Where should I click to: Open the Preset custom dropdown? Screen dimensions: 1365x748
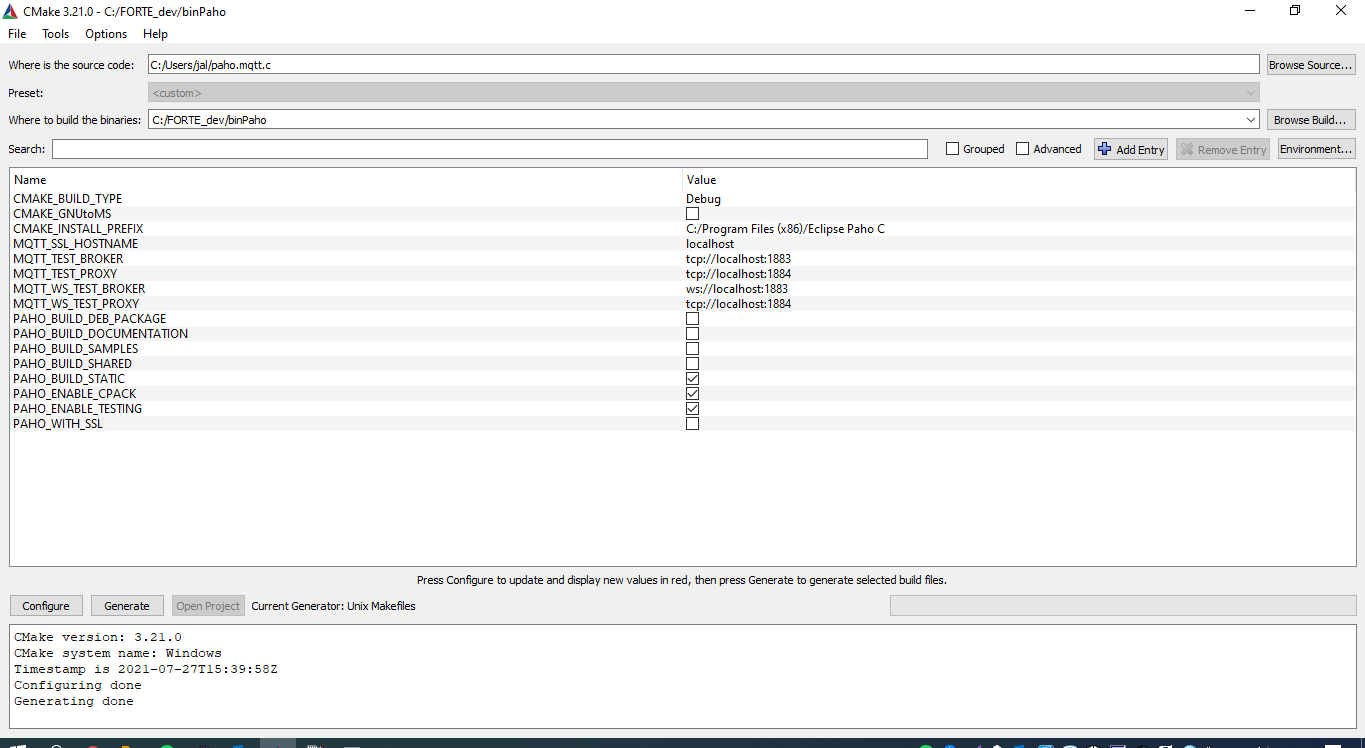pyautogui.click(x=703, y=93)
